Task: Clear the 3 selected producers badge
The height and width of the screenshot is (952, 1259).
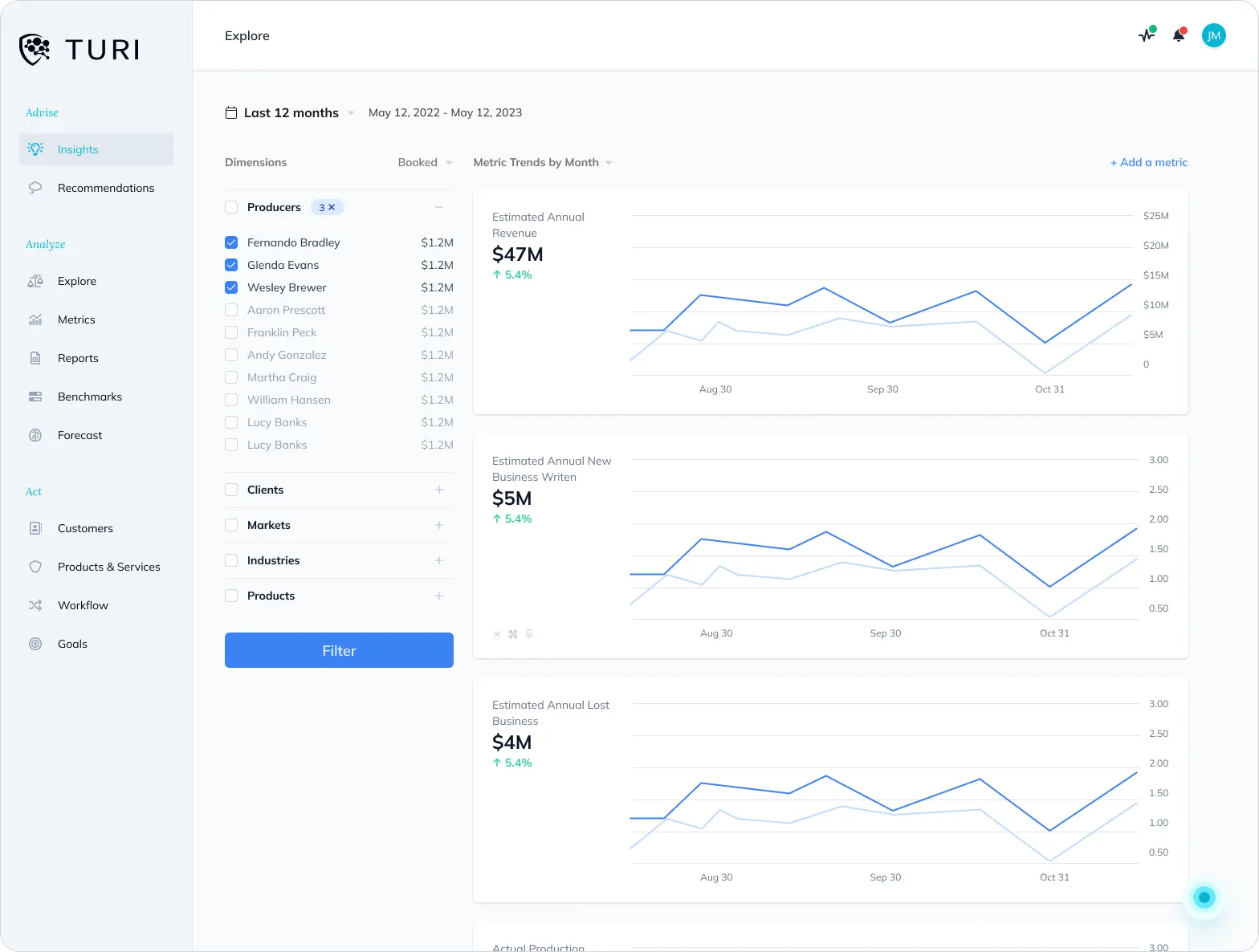Action: pos(332,207)
